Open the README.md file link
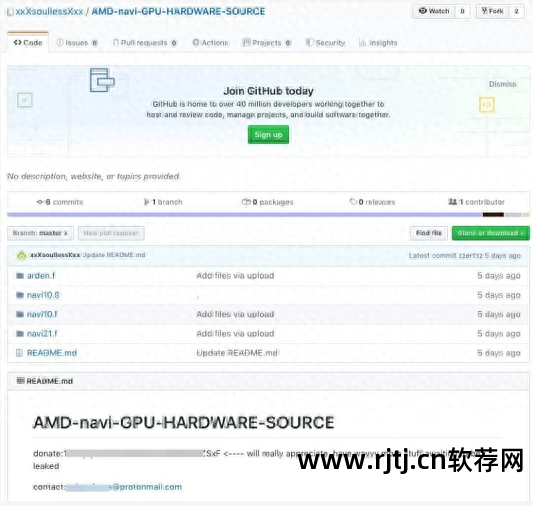 click(52, 353)
